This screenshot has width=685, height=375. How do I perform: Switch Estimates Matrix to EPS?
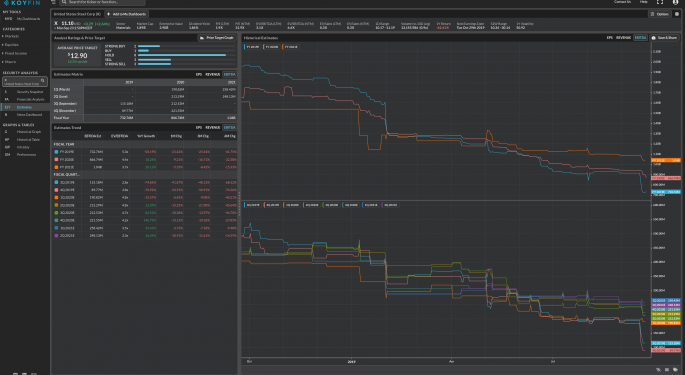(x=199, y=74)
